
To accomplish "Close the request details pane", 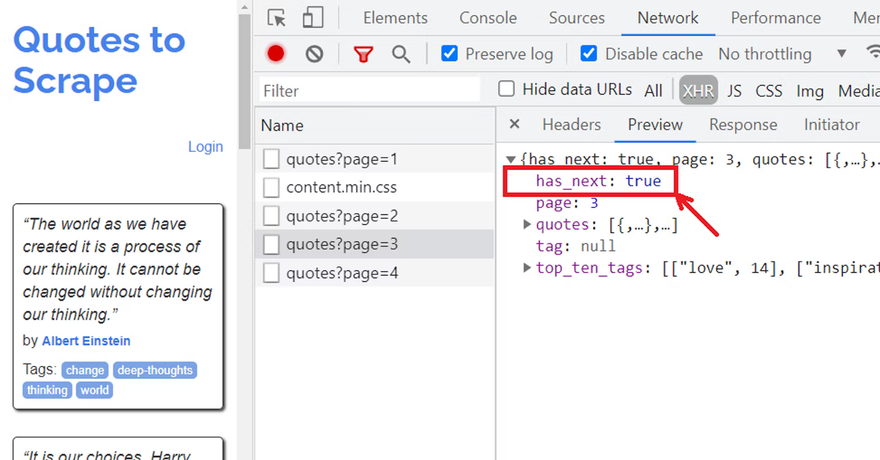I will 514,125.
